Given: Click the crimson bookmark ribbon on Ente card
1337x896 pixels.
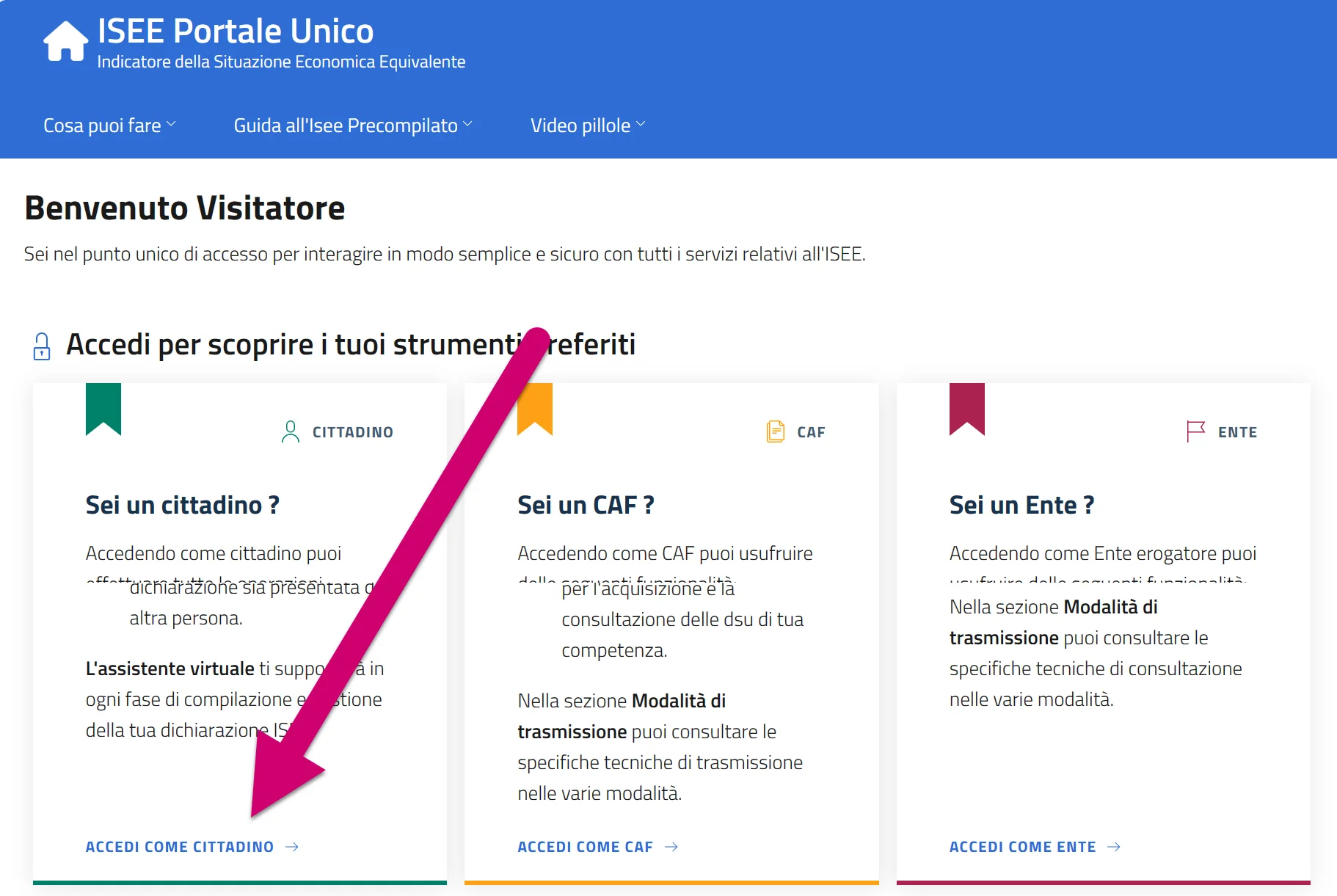Looking at the screenshot, I should (966, 408).
